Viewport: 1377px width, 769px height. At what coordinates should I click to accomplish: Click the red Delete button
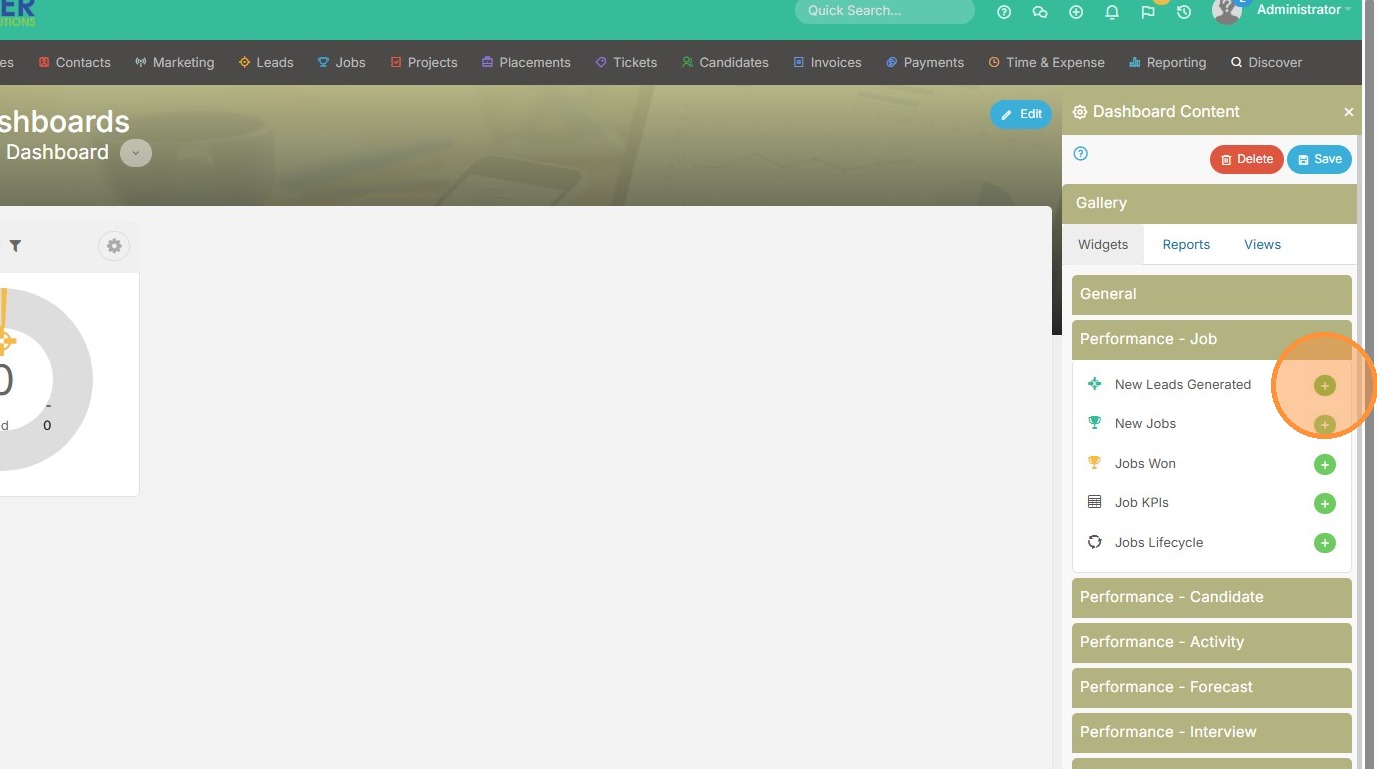coord(1247,159)
